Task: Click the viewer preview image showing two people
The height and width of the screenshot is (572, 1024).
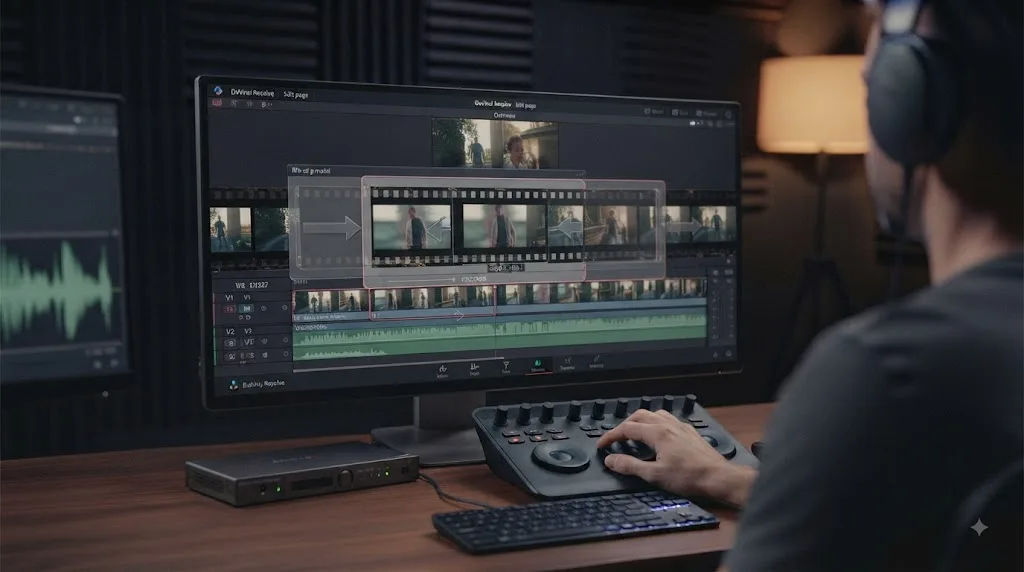Action: [494, 144]
